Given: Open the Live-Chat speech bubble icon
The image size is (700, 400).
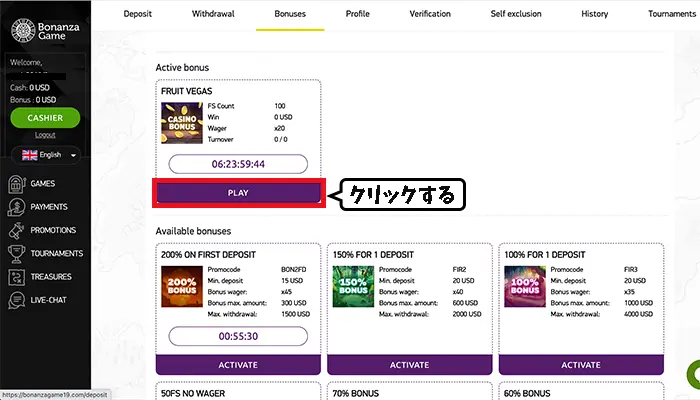Looking at the screenshot, I should coord(16,299).
